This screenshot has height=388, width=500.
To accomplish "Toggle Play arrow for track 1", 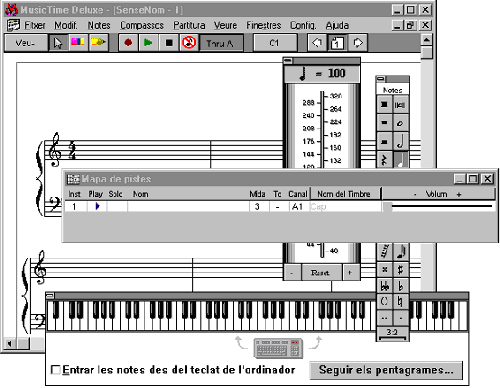I will pos(97,206).
